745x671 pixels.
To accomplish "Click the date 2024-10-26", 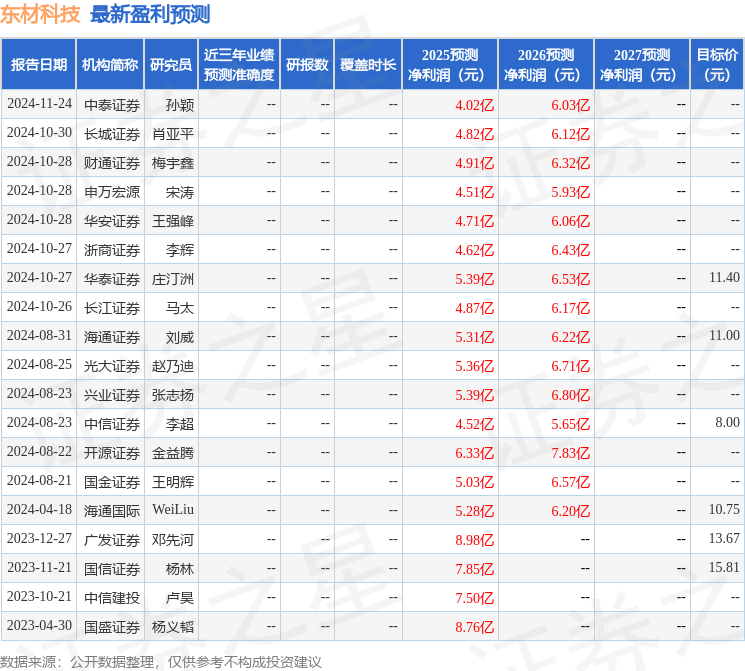I will 39,307.
